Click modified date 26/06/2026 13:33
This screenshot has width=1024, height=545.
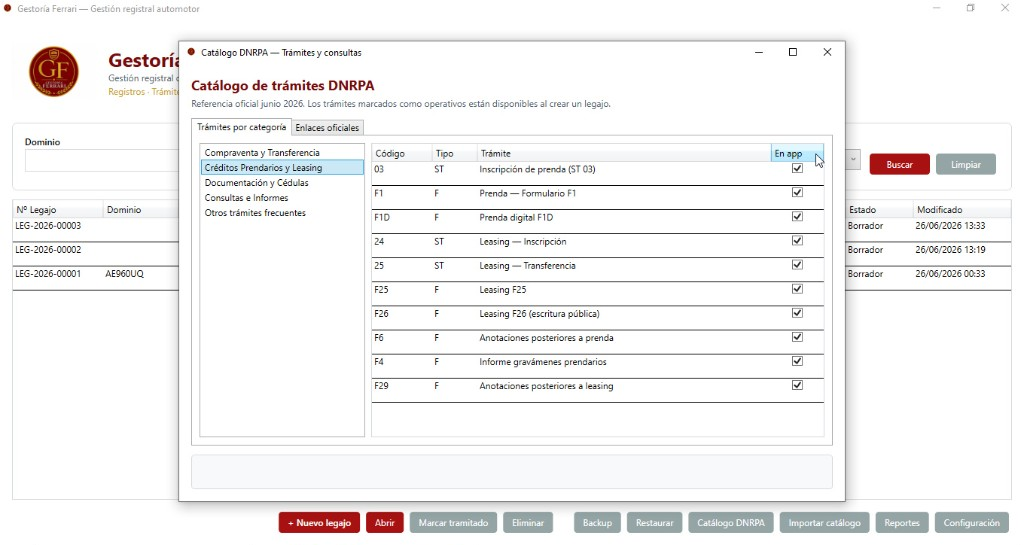click(950, 226)
